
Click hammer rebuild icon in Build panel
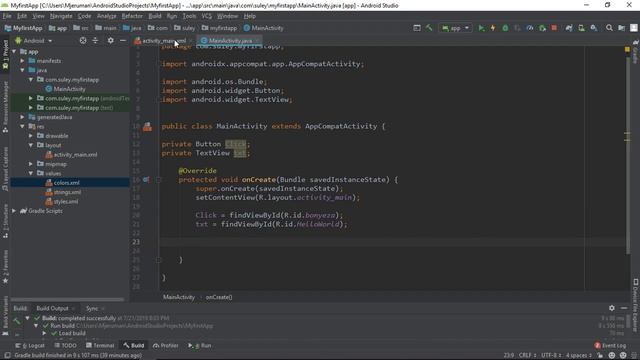click(16, 321)
